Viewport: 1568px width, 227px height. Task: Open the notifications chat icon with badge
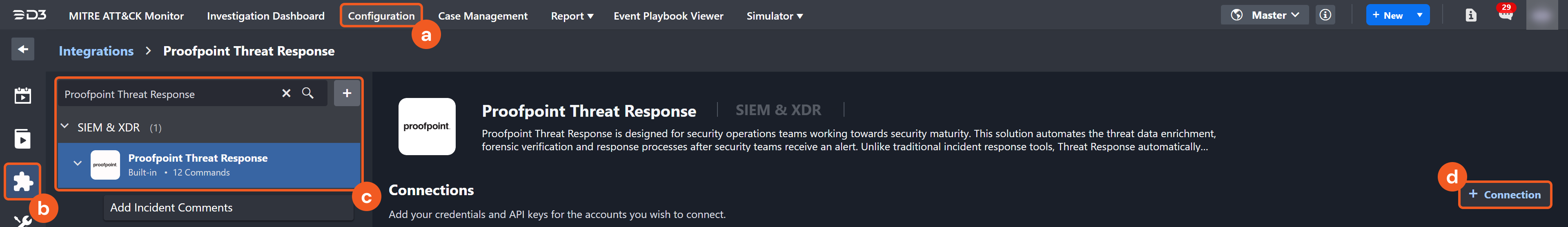(1505, 14)
